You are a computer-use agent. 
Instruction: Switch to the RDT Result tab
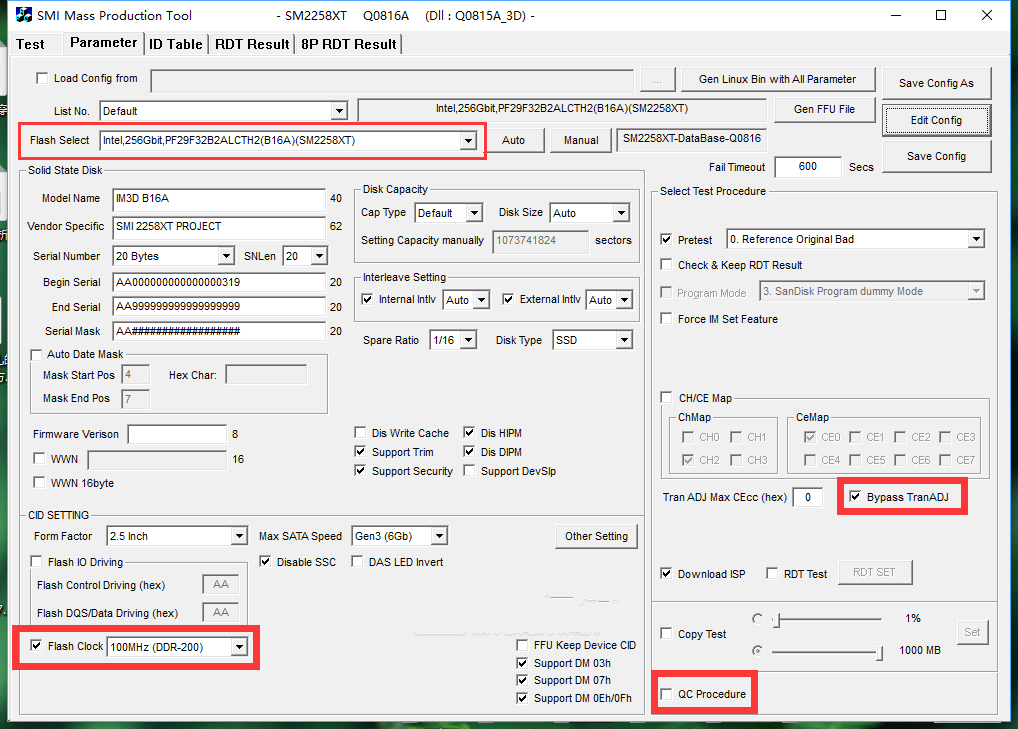pyautogui.click(x=252, y=44)
